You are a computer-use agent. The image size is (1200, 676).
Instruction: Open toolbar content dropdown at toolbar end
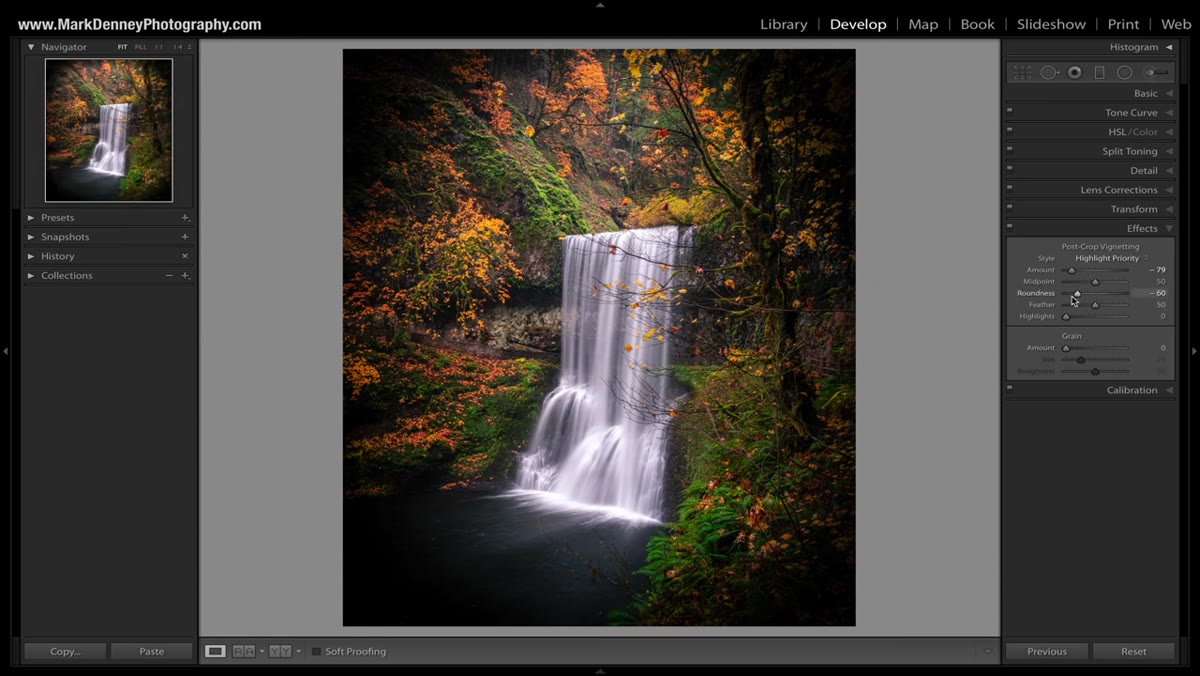pos(988,651)
